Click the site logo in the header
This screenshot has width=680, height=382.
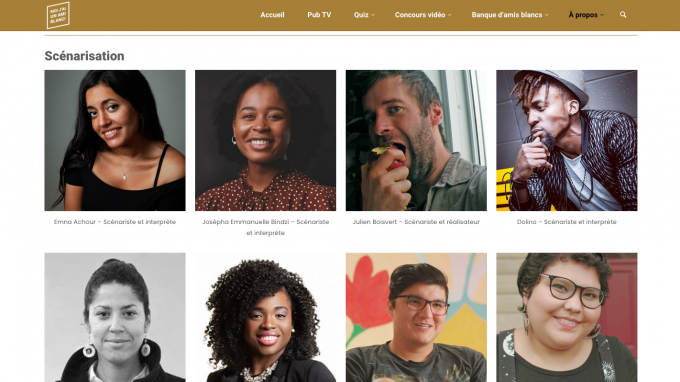(x=58, y=15)
